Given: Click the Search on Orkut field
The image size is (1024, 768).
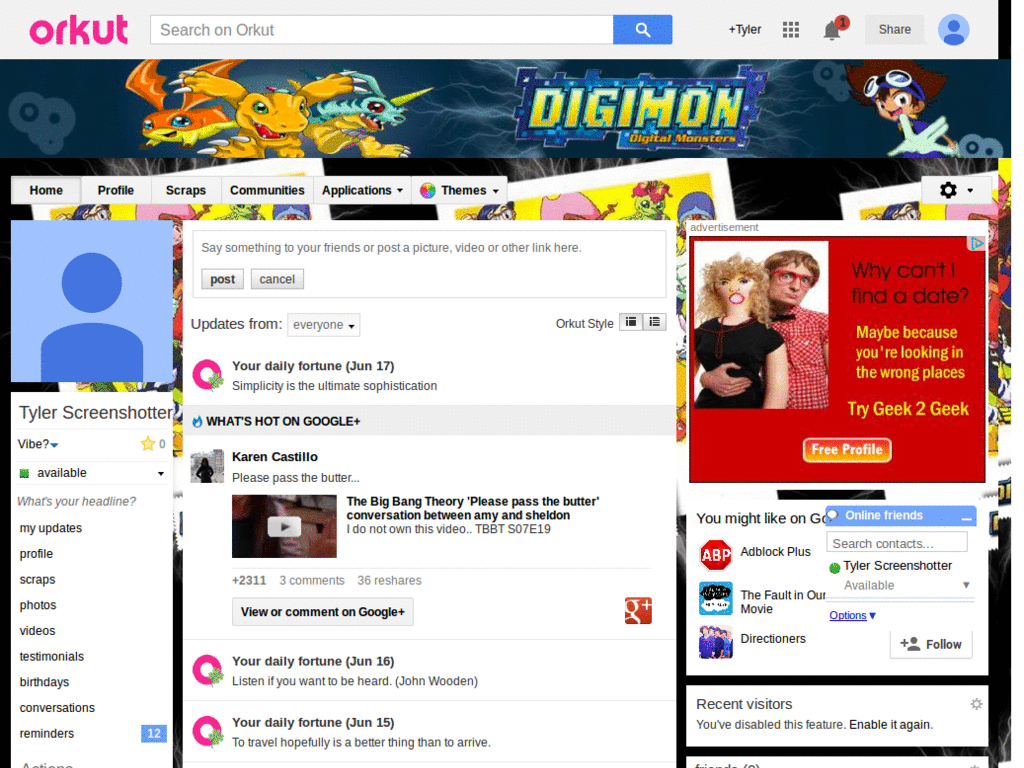Looking at the screenshot, I should [382, 30].
